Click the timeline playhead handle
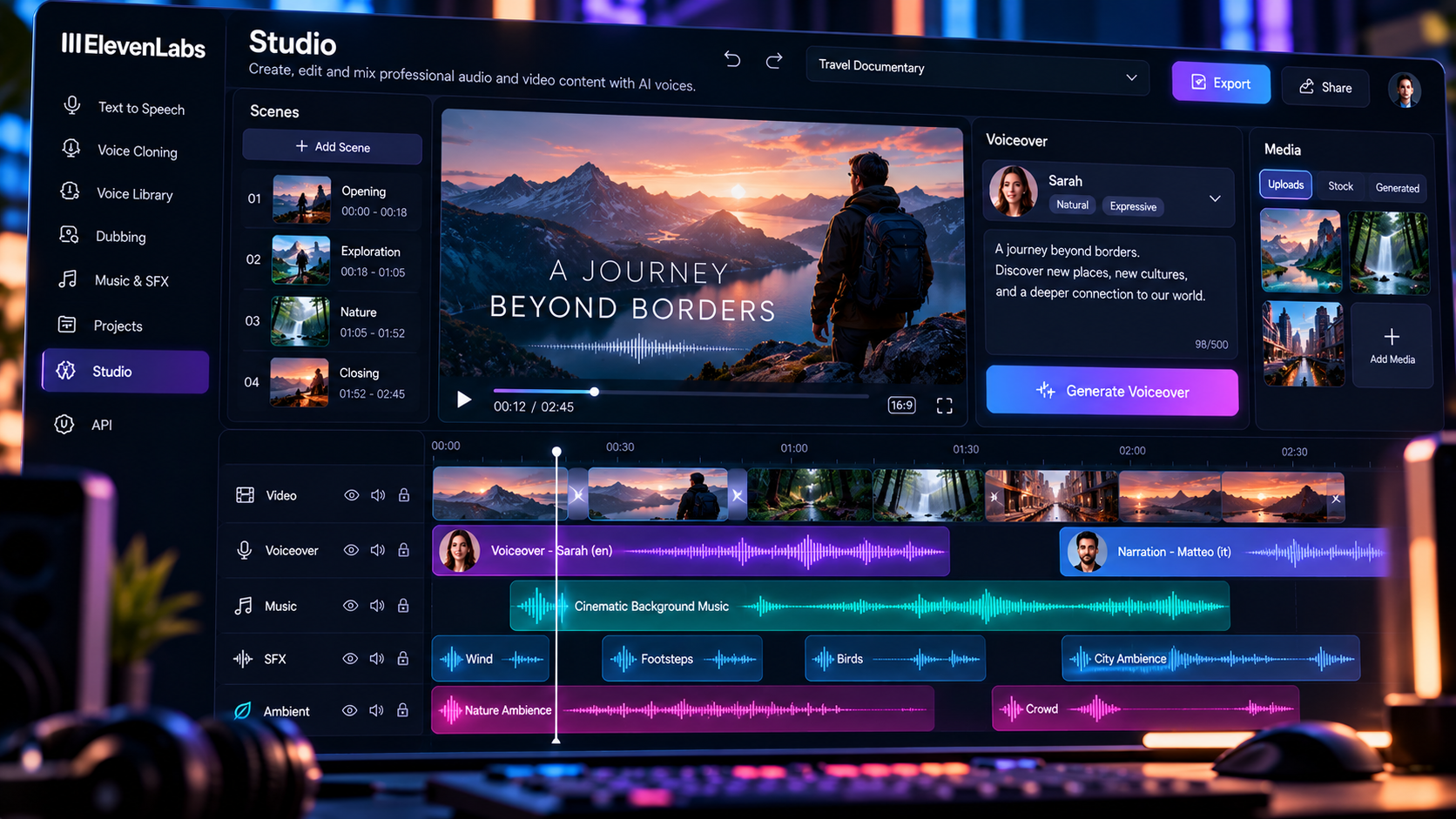Viewport: 1456px width, 819px height. [x=556, y=452]
